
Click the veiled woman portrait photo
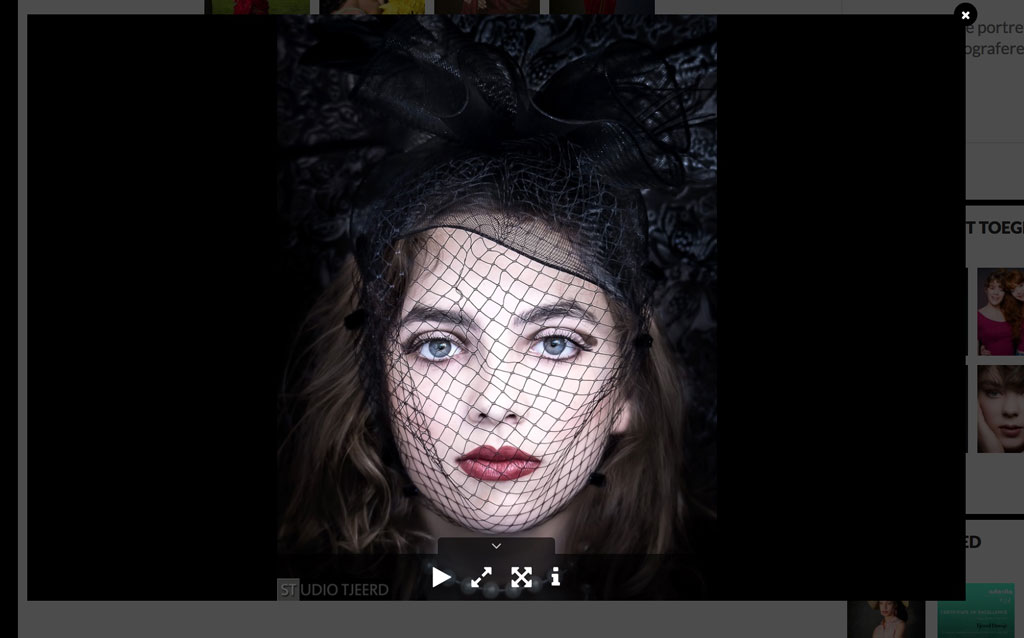pyautogui.click(x=497, y=307)
